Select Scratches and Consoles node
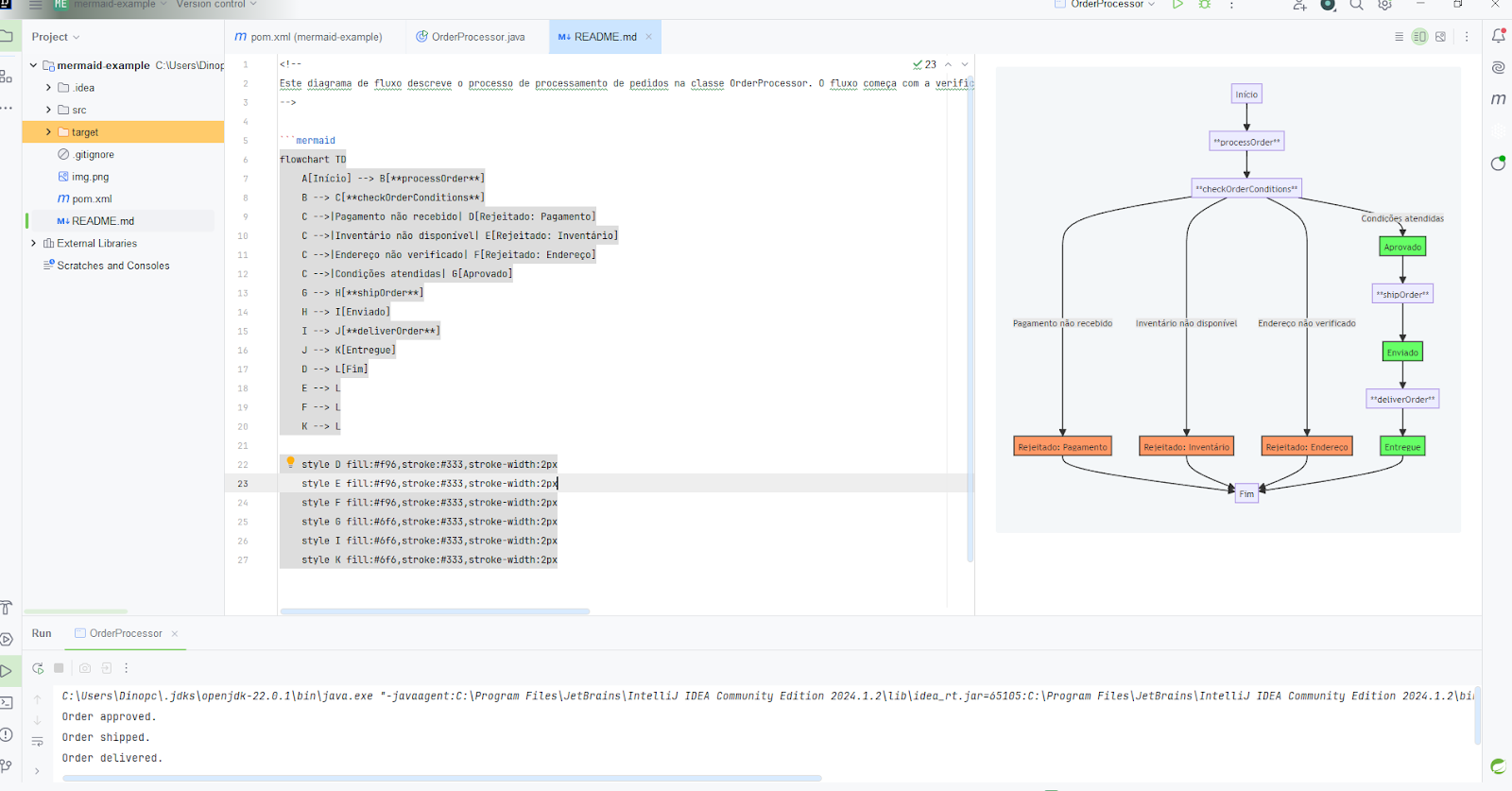 tap(107, 266)
